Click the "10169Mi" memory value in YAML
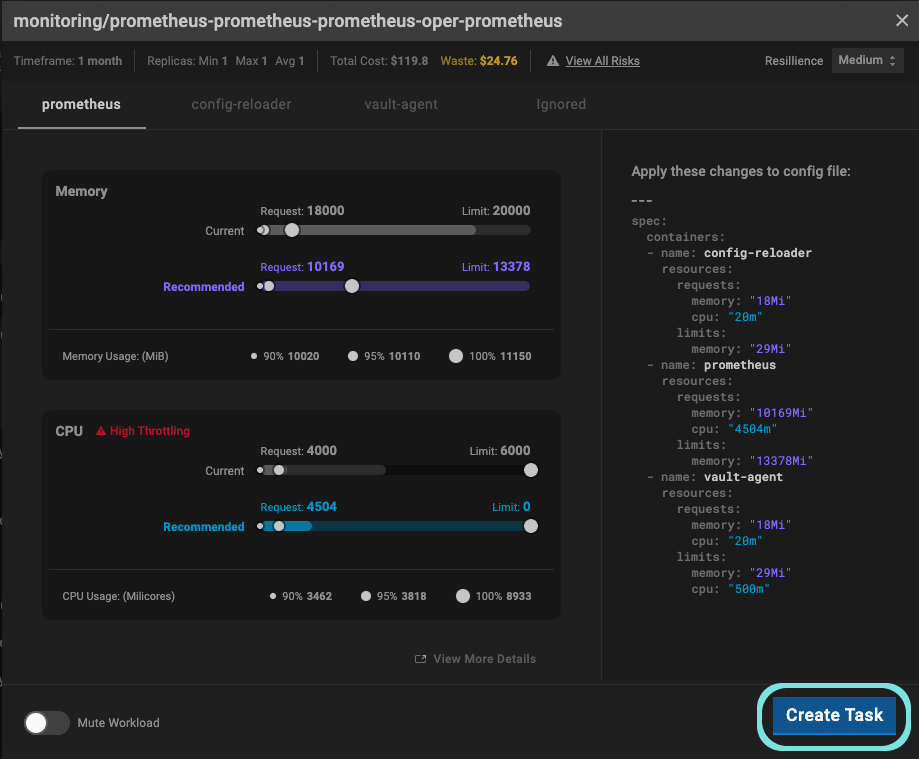This screenshot has height=759, width=919. point(781,413)
